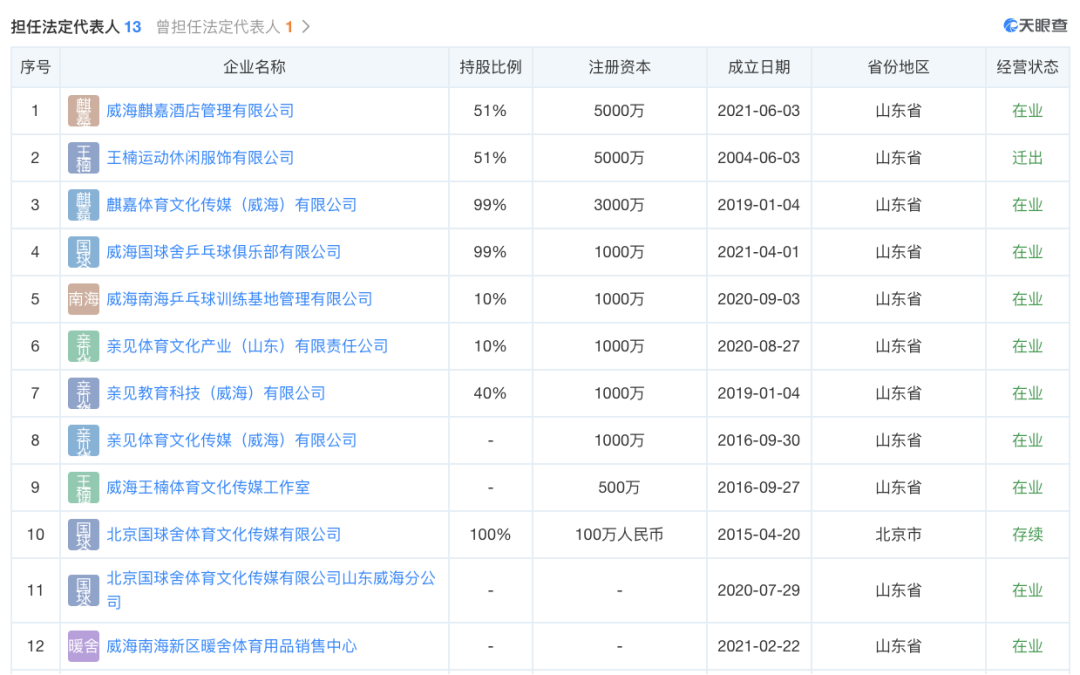Click the 经营状态 column header
The height and width of the screenshot is (675, 1080).
coord(1027,68)
